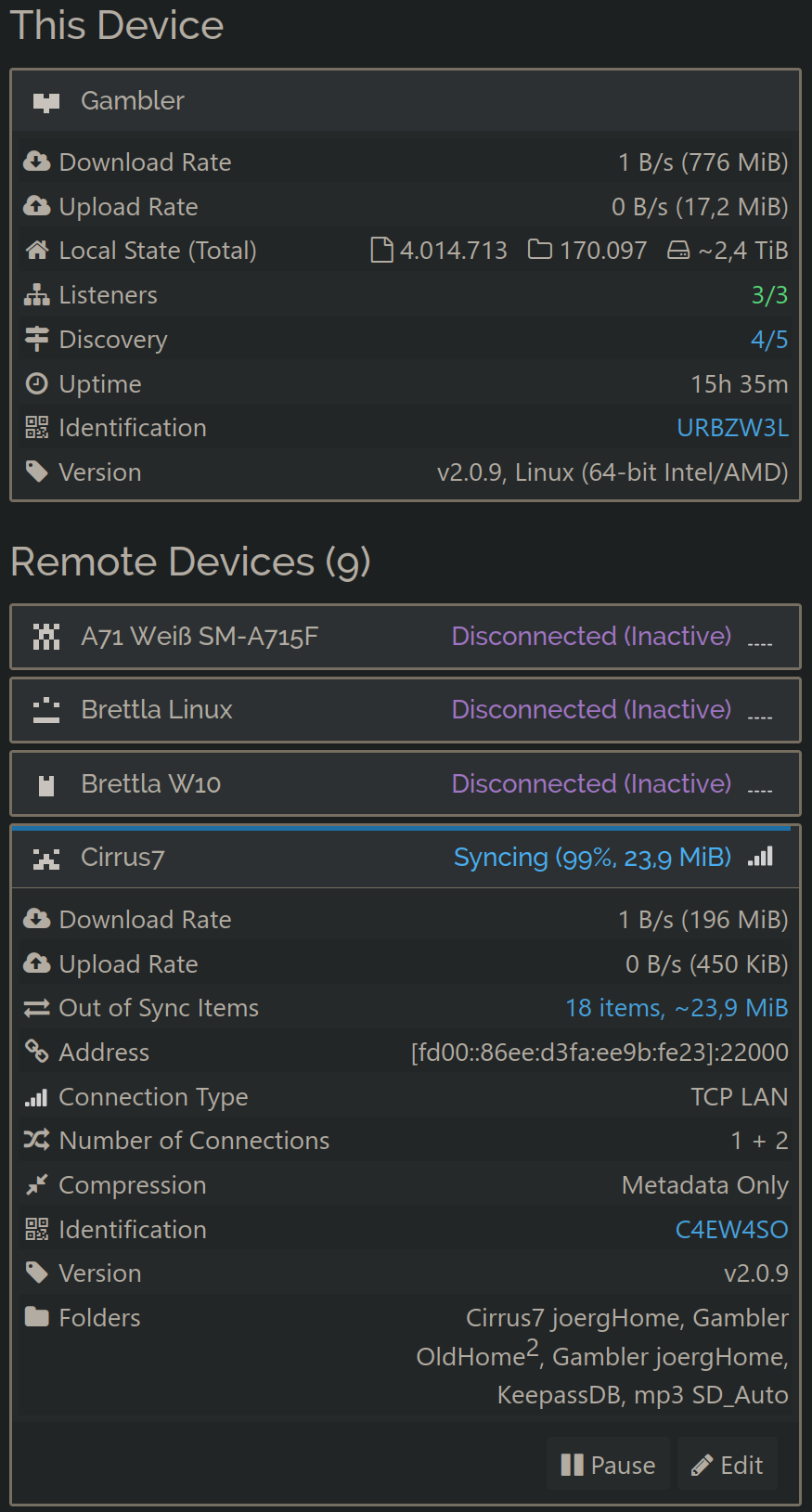Viewport: 812px width, 1512px height.
Task: Click the Cirrus7 connection signal bars icon
Action: 760,858
